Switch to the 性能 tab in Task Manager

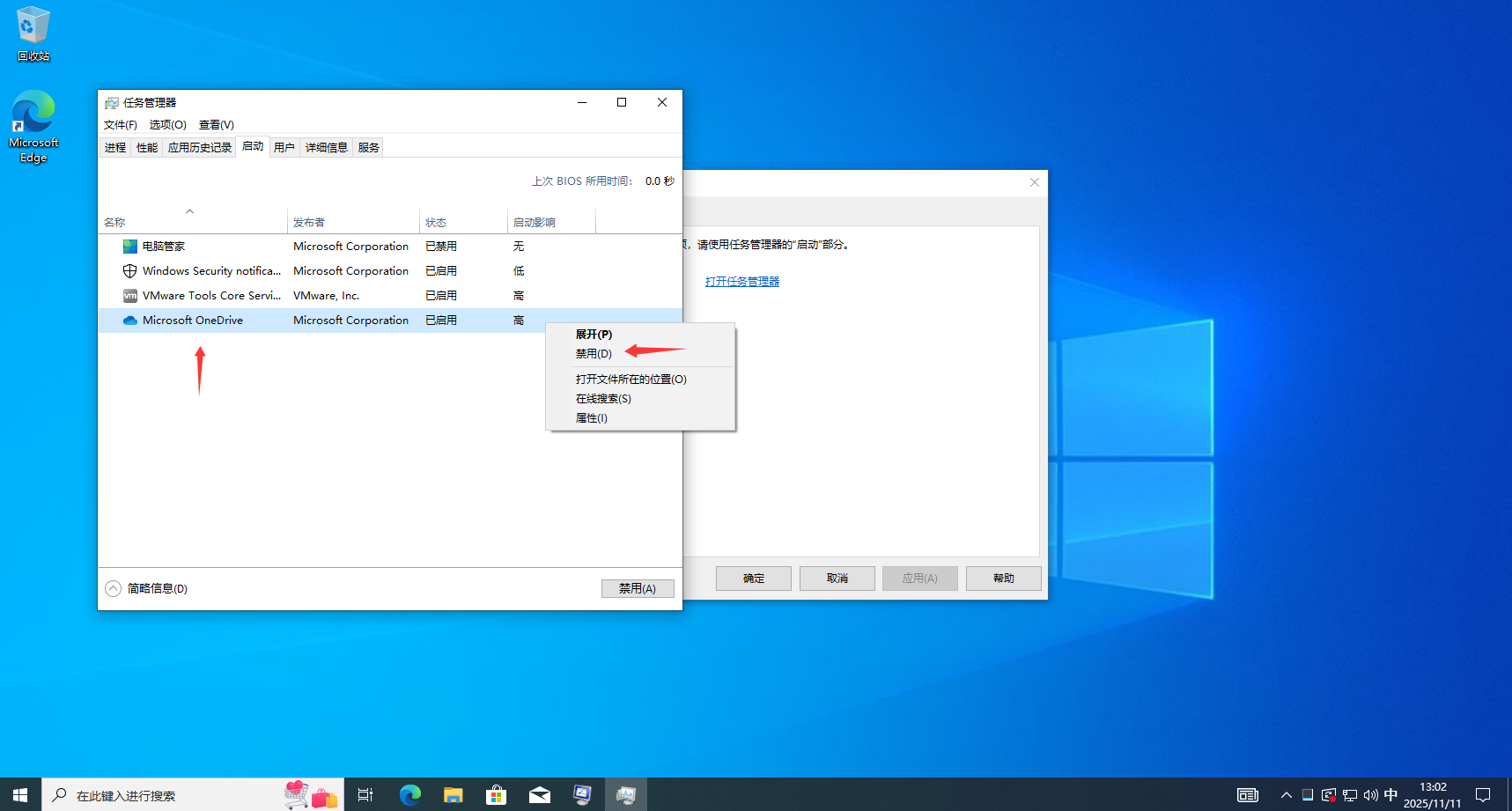[146, 147]
